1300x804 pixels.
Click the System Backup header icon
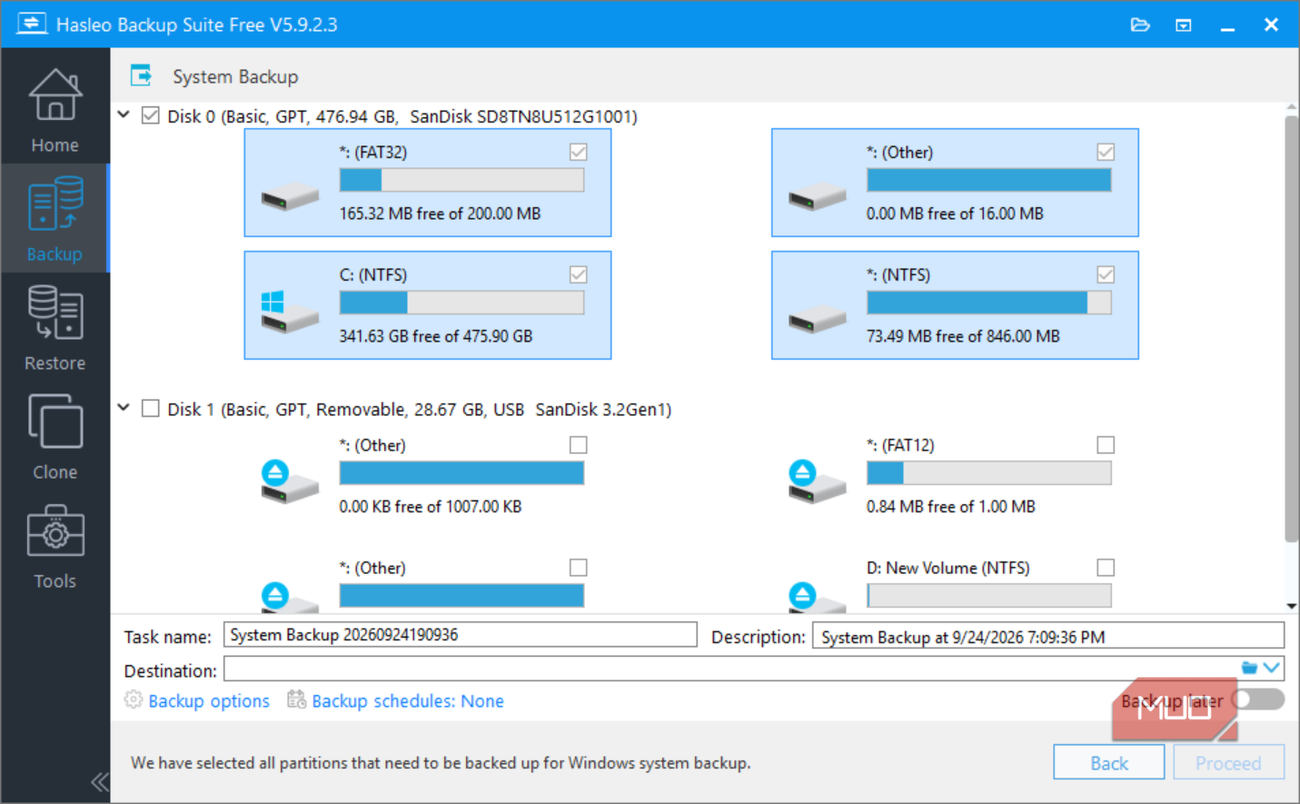coord(141,76)
